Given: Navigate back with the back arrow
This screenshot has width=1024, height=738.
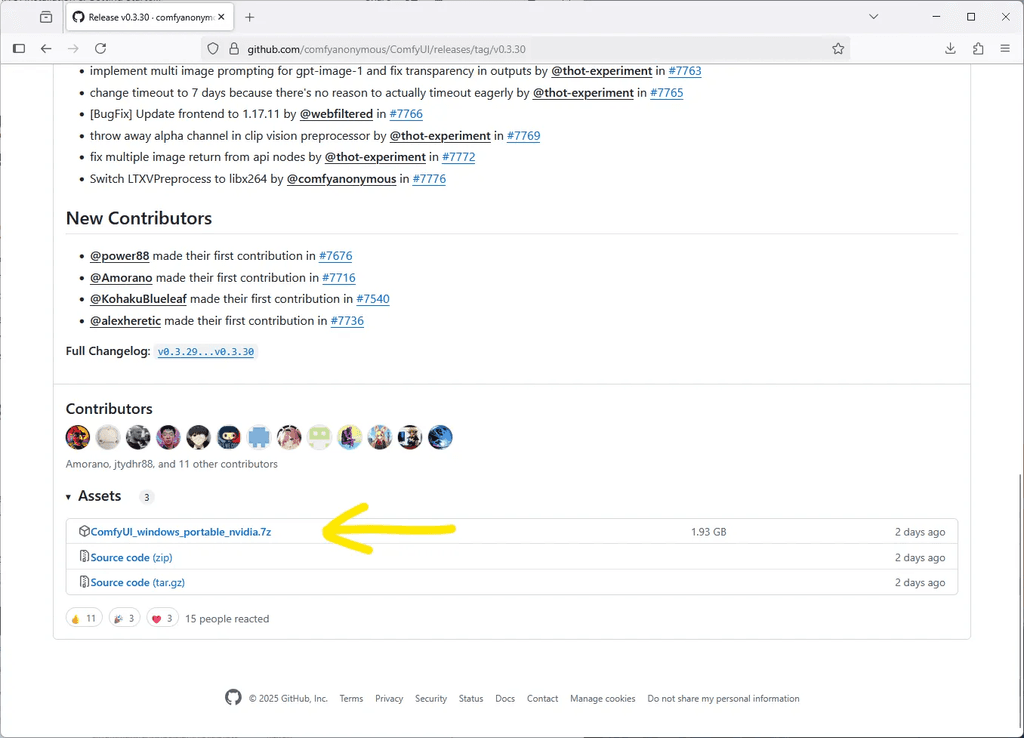Looking at the screenshot, I should pyautogui.click(x=46, y=48).
